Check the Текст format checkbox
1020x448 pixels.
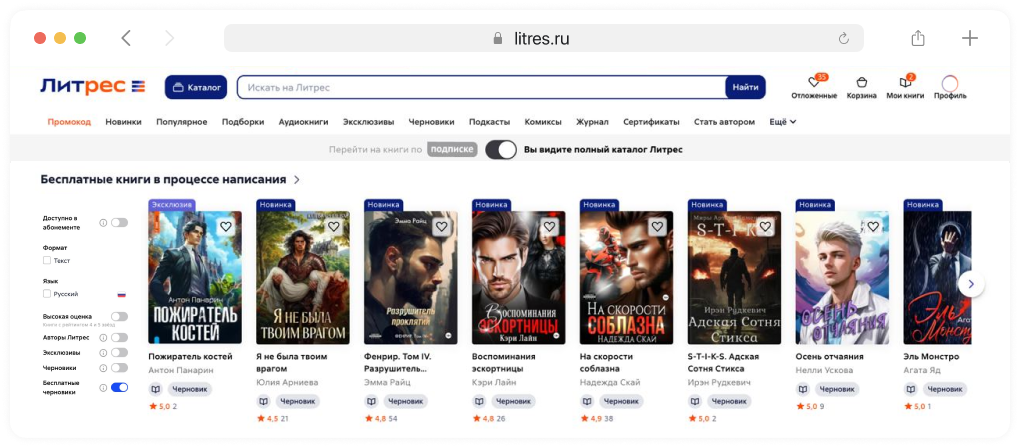click(47, 260)
